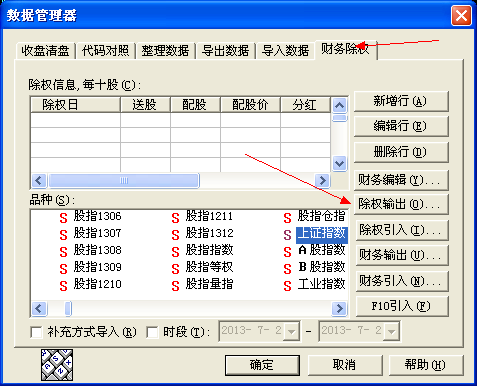Click the S icon beside B股指数
477x386 pixels.
pos(287,269)
